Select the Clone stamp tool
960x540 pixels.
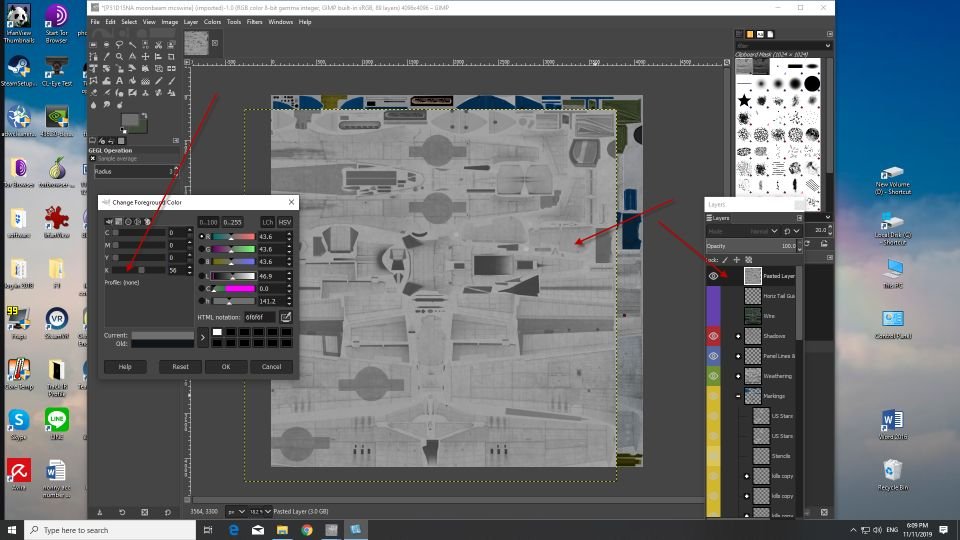point(145,92)
